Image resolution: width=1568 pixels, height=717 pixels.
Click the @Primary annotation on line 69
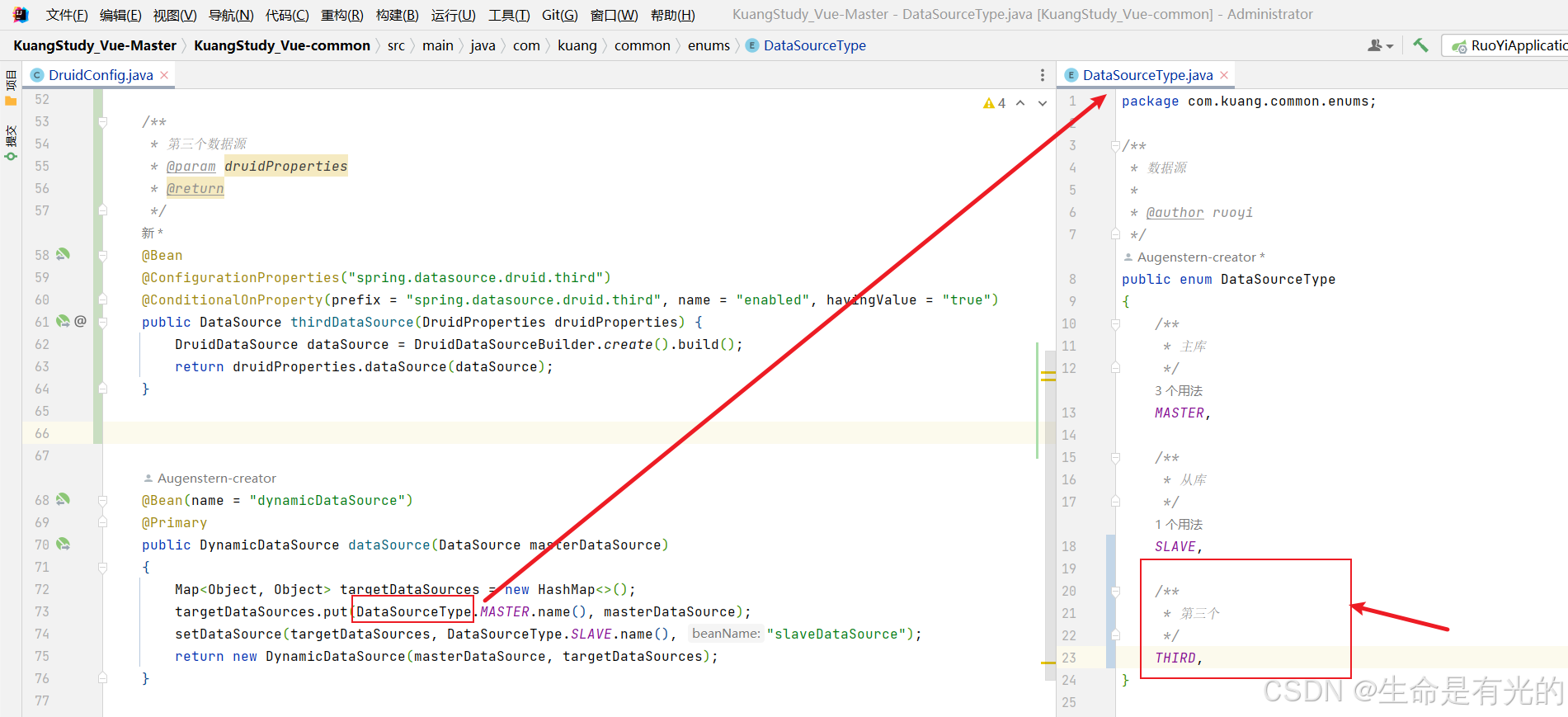tap(174, 522)
